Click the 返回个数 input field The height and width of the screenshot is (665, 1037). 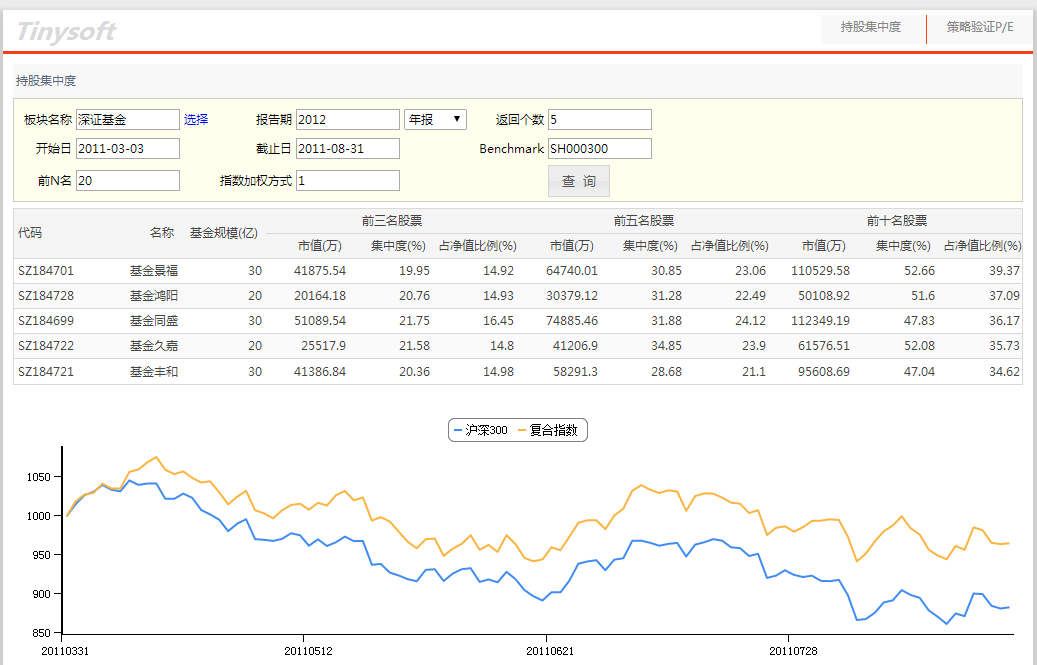pyautogui.click(x=599, y=120)
